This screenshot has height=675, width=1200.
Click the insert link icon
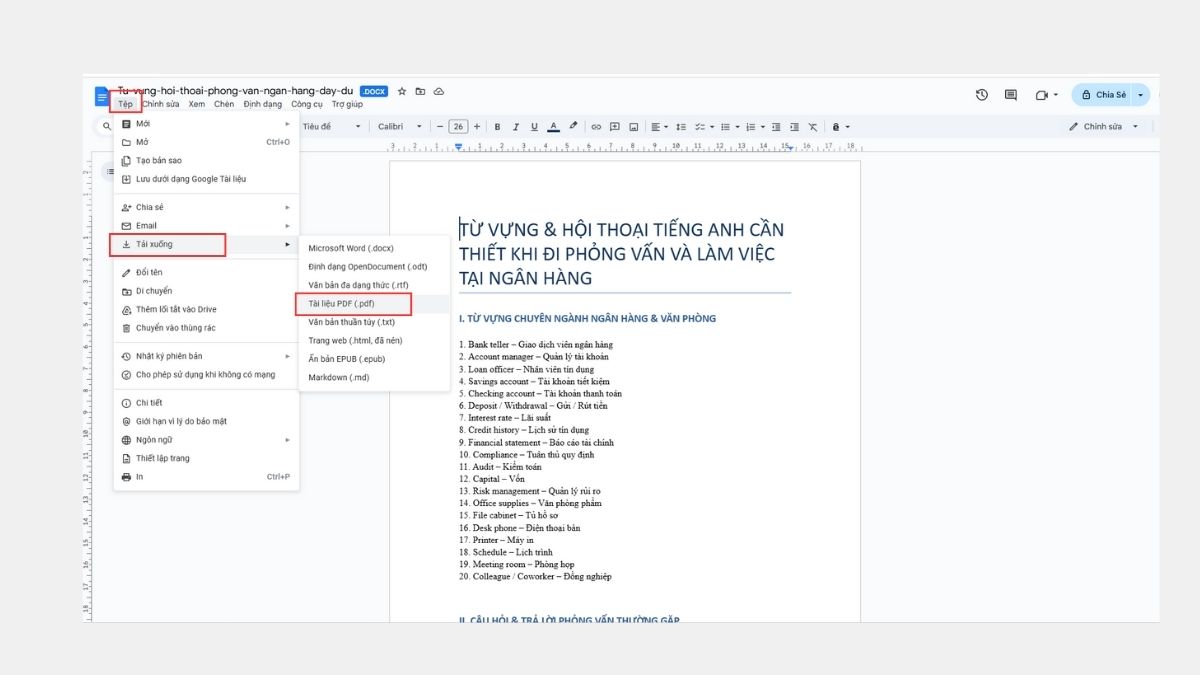596,127
